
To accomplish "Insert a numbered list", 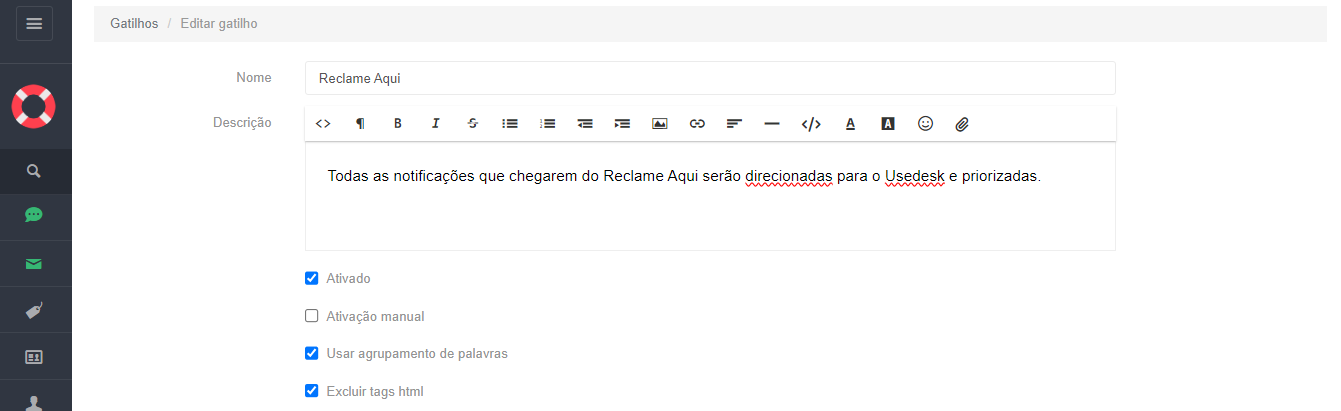I will click(547, 124).
